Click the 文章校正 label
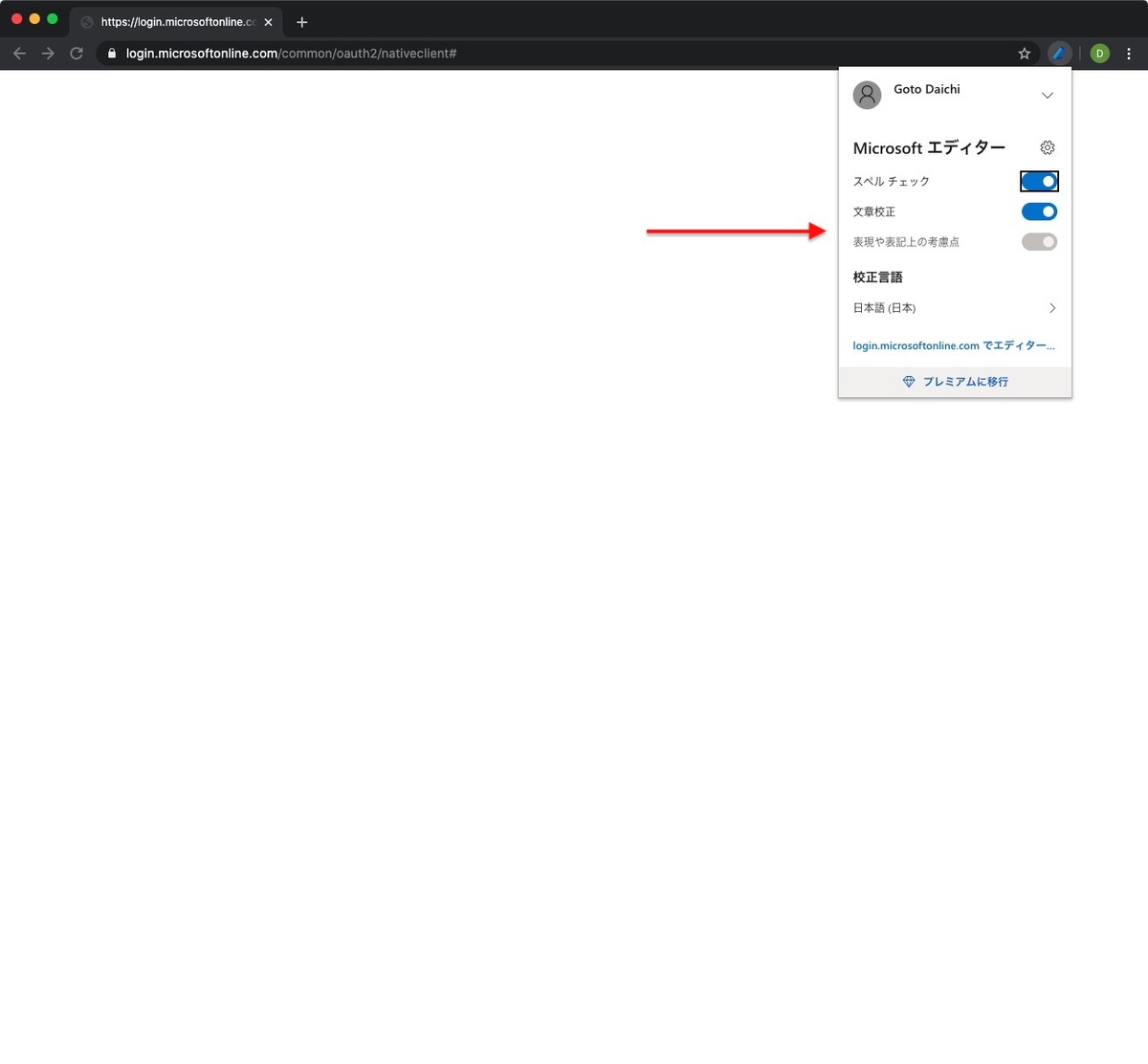Viewport: 1148px width, 1064px height. coord(874,211)
